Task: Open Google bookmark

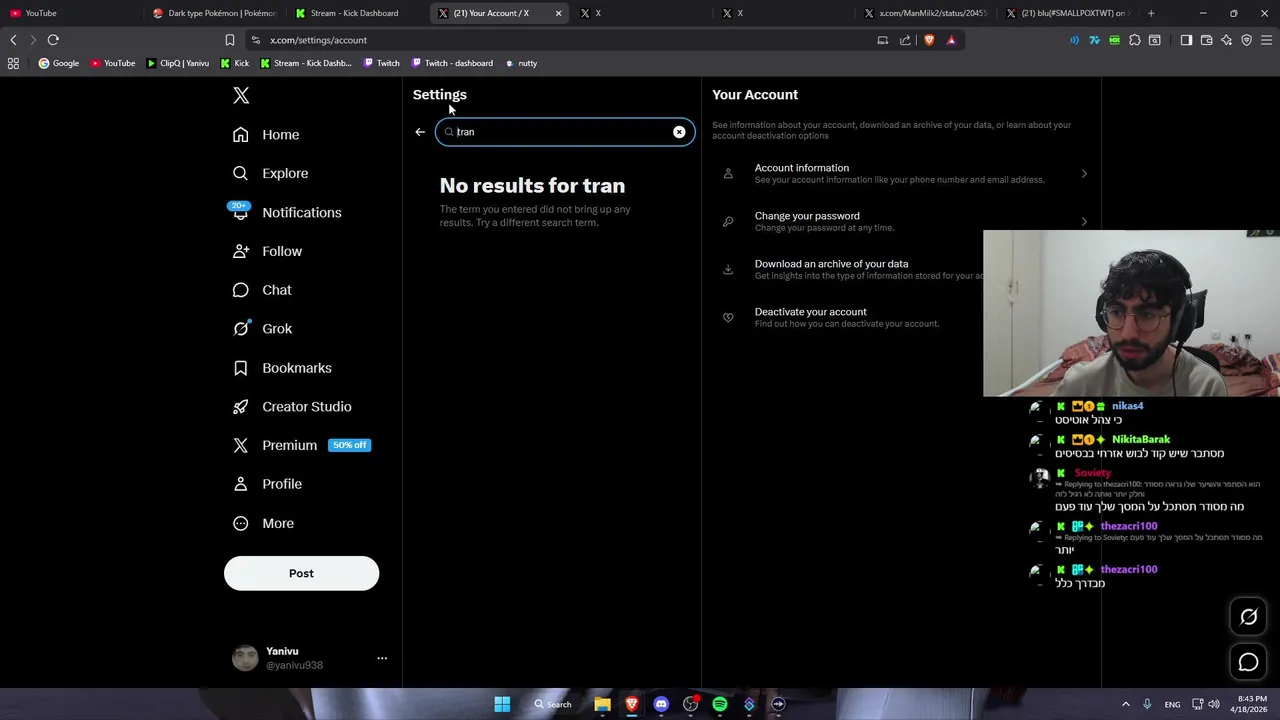Action: [x=58, y=63]
